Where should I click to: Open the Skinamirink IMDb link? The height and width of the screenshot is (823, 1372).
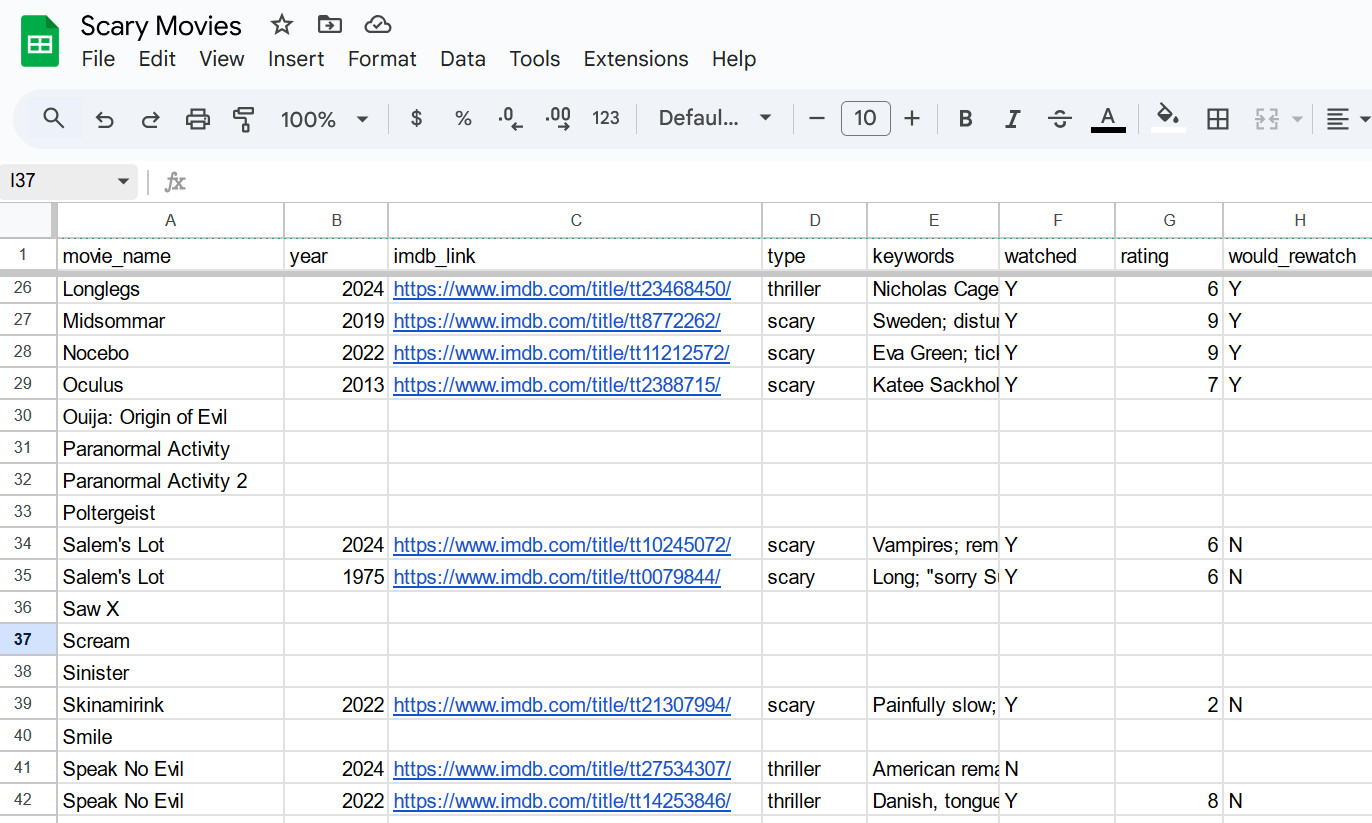(x=562, y=705)
